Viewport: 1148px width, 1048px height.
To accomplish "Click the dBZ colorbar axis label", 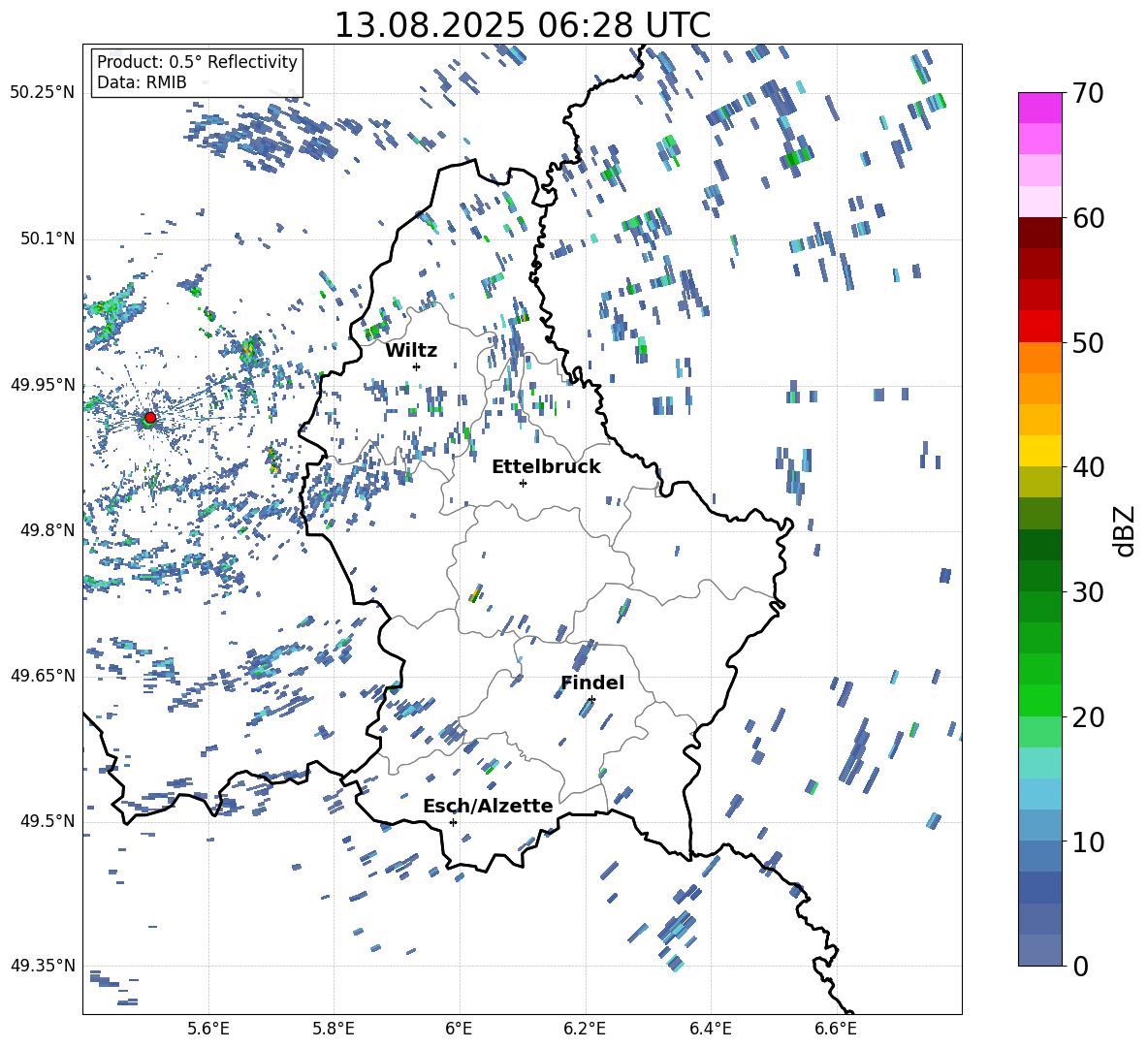I will 1126,530.
